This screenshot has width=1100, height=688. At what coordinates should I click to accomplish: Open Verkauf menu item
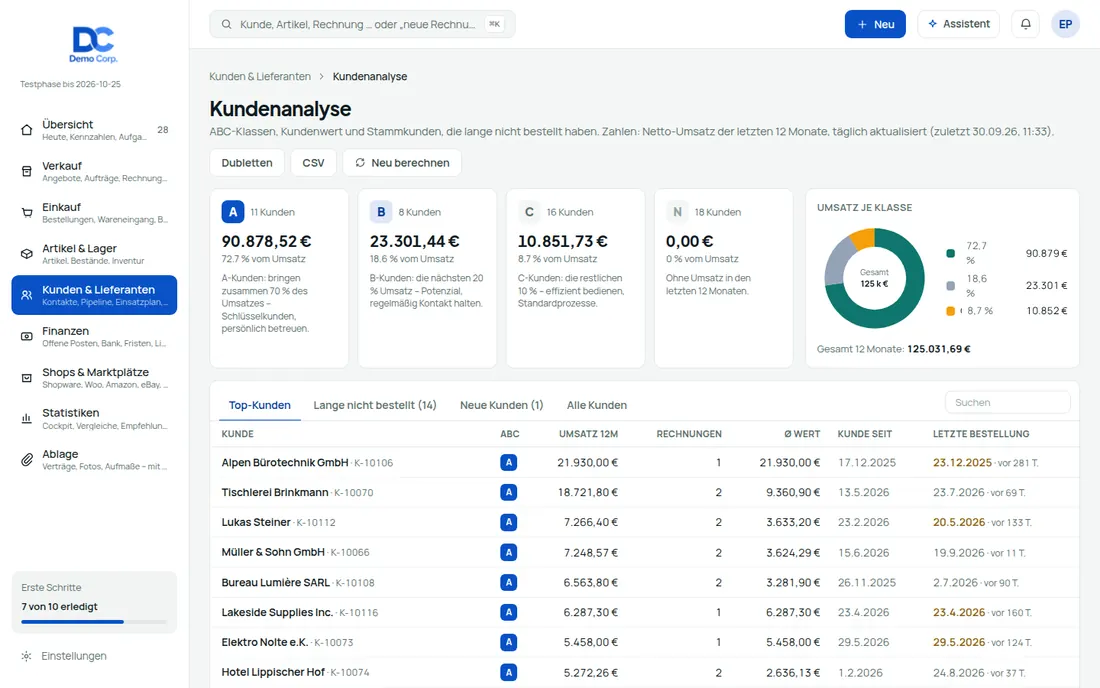coord(94,171)
